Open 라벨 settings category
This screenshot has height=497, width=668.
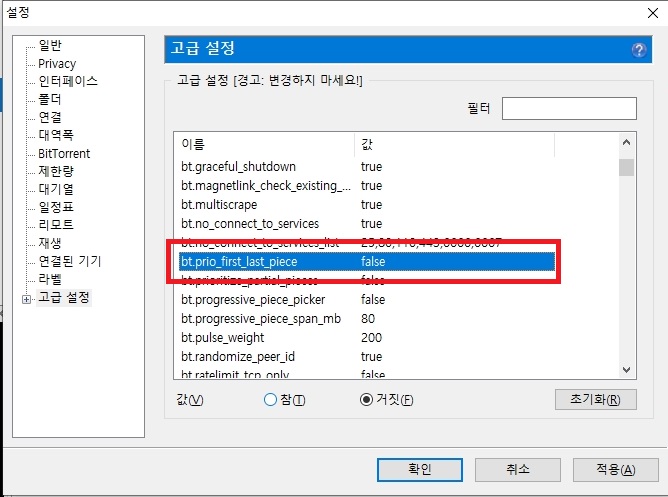click(50, 279)
